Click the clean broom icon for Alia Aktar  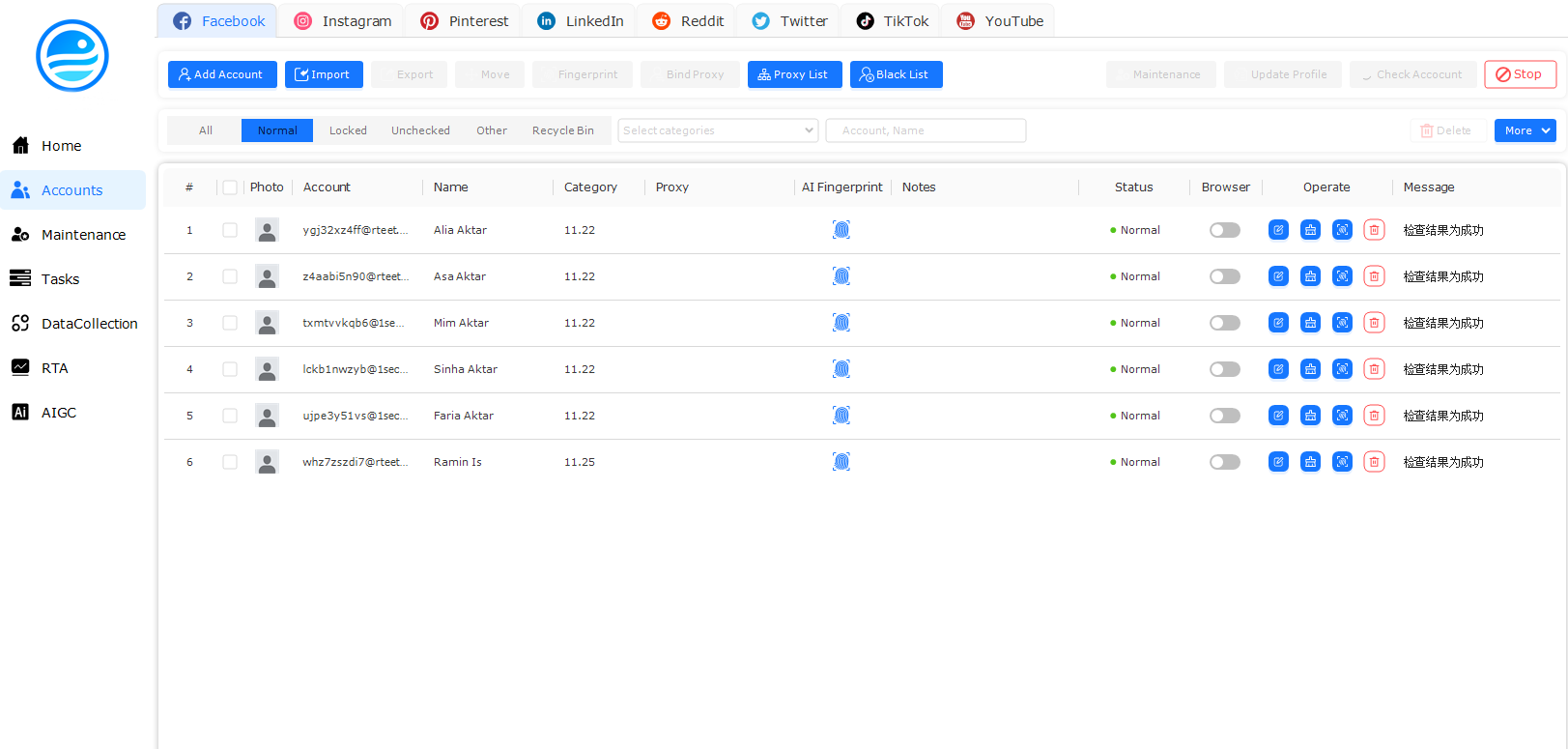[x=1310, y=230]
